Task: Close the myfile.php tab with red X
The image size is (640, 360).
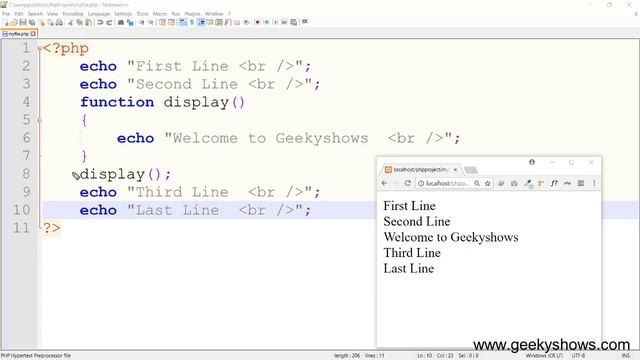Action: pos(33,34)
